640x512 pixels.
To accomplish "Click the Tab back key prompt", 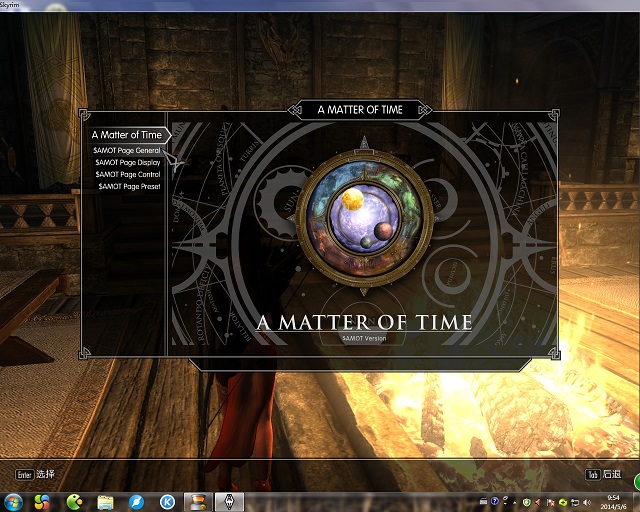I will click(x=603, y=474).
